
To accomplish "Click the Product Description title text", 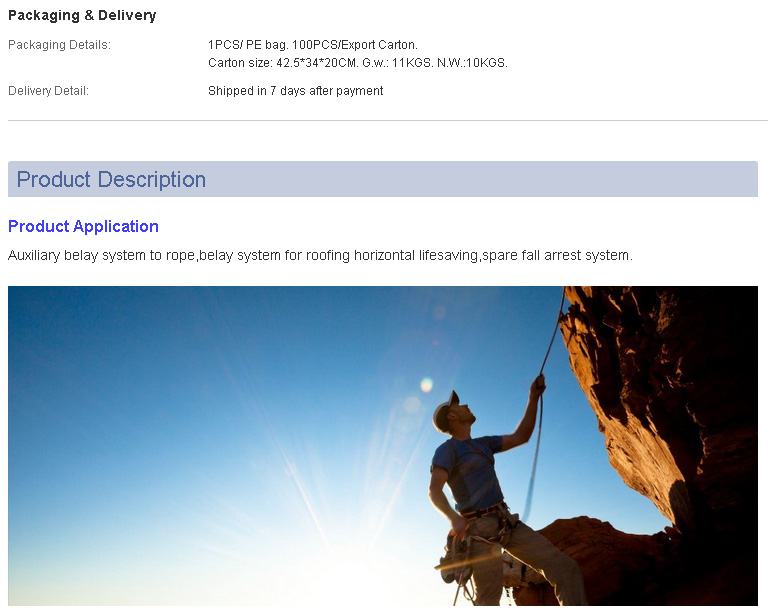I will point(111,179).
